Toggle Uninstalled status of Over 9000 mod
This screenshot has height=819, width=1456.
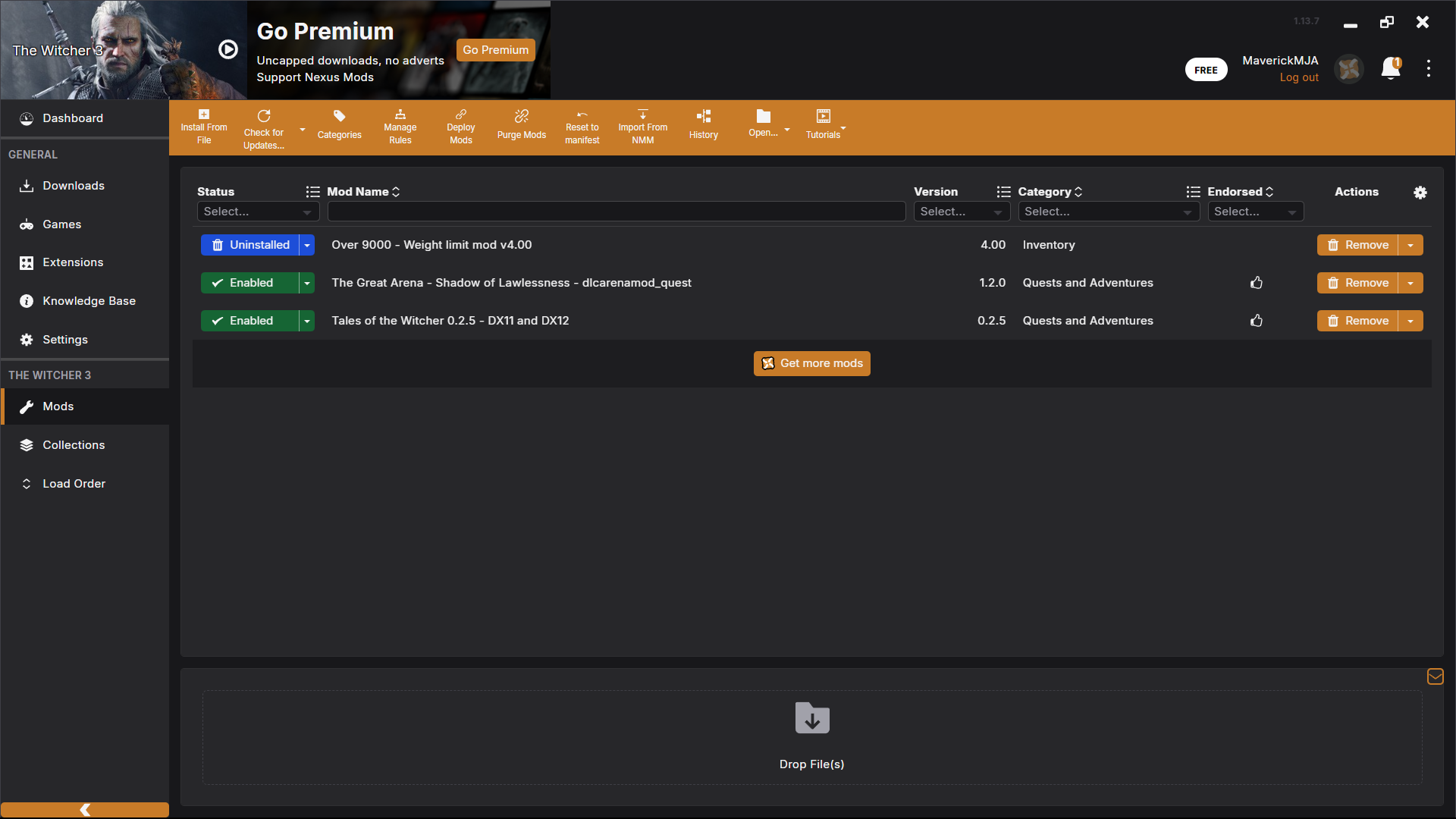(249, 245)
